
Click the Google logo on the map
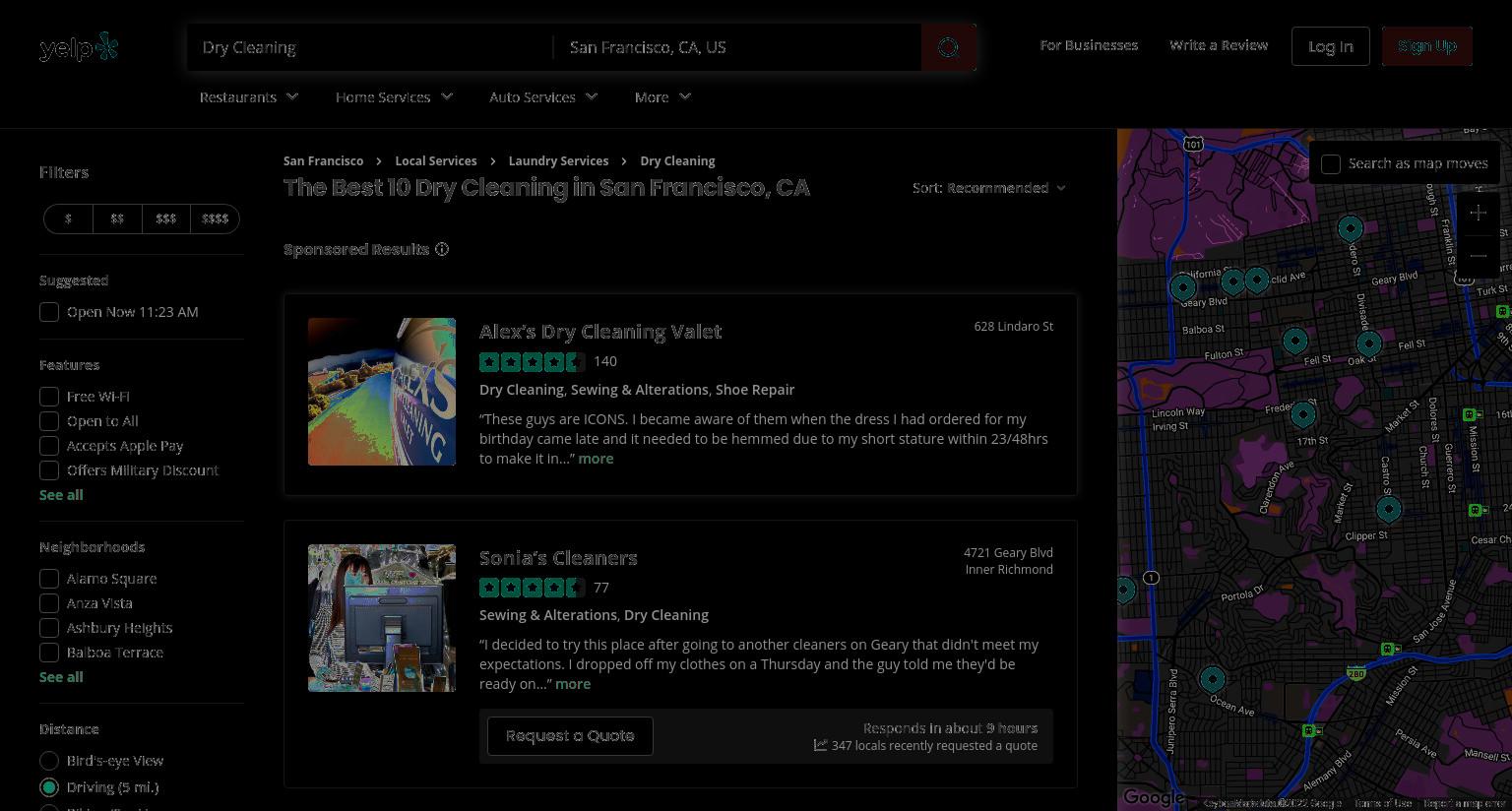click(x=1154, y=797)
